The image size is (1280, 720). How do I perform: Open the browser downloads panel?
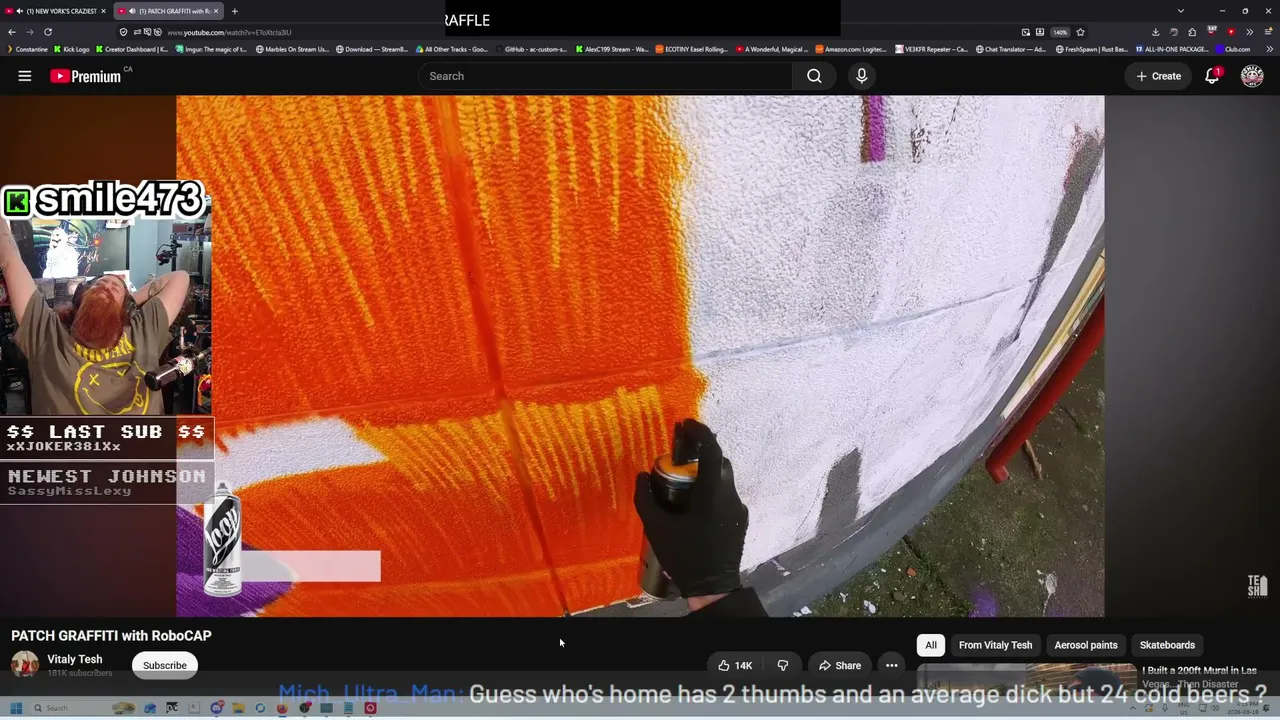pos(1155,32)
